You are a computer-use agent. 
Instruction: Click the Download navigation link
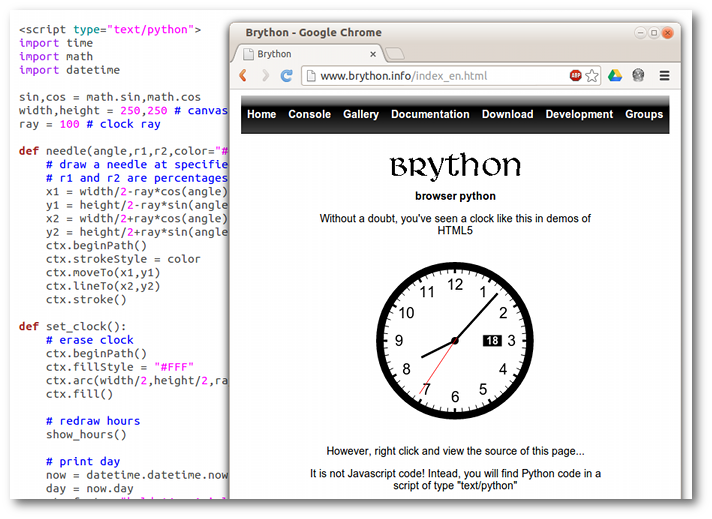(507, 115)
